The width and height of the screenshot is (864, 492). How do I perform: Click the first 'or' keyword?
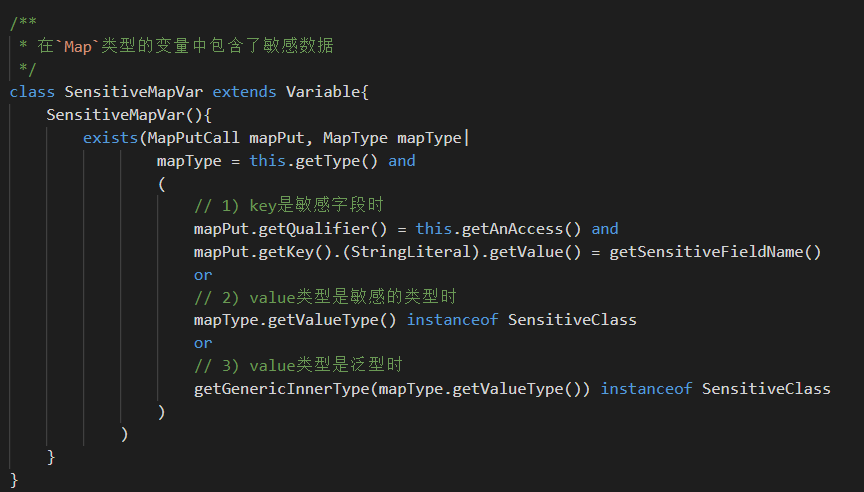(x=203, y=275)
